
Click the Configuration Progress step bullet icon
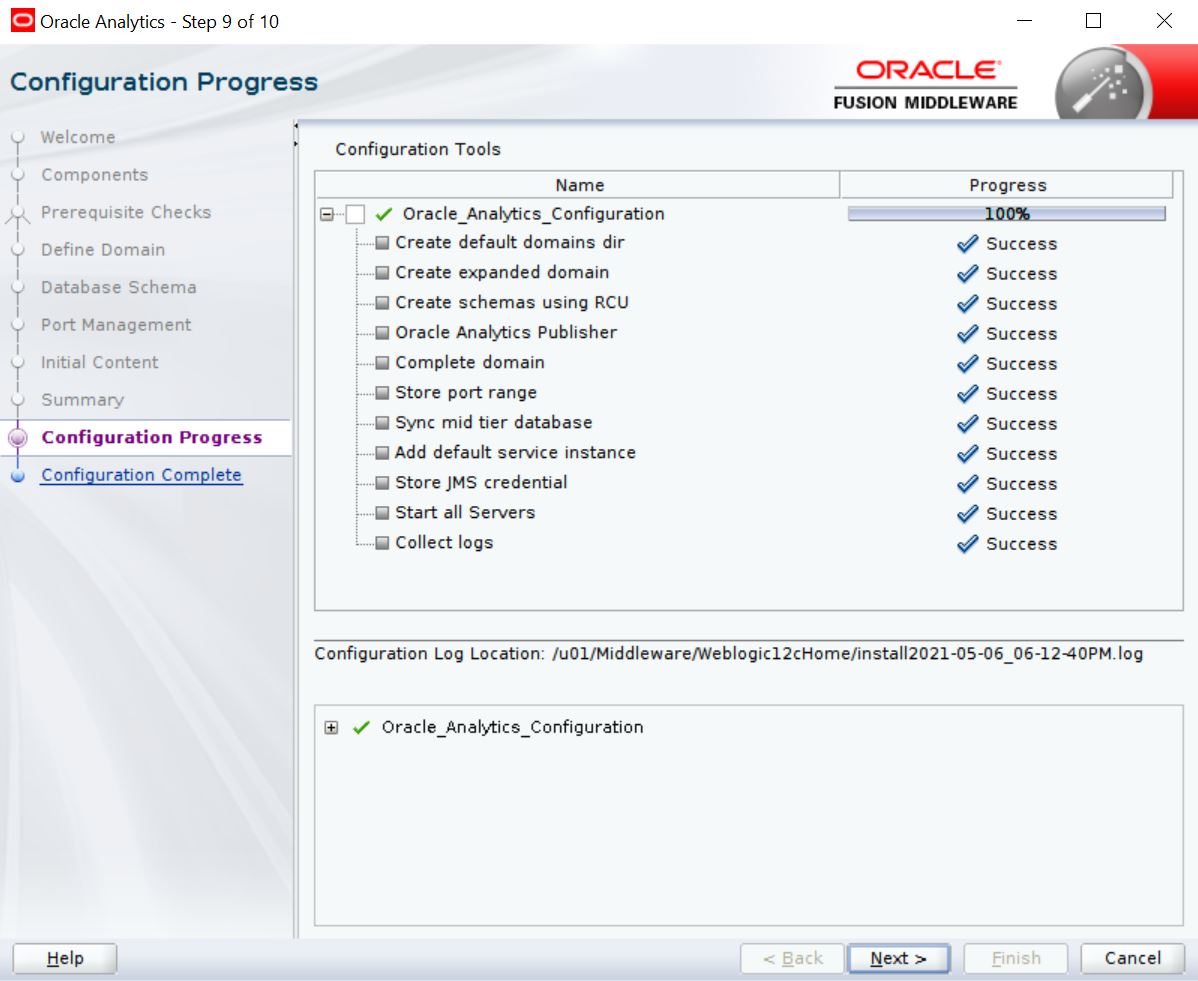coord(18,438)
